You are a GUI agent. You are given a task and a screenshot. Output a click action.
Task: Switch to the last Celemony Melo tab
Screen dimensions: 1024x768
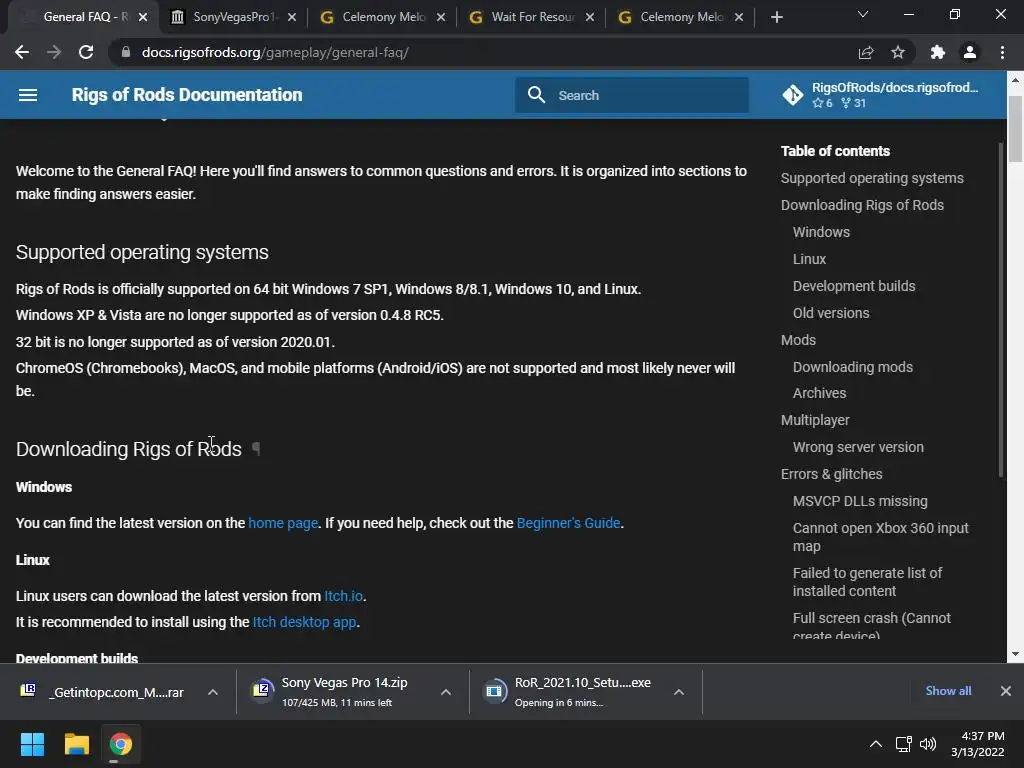680,17
